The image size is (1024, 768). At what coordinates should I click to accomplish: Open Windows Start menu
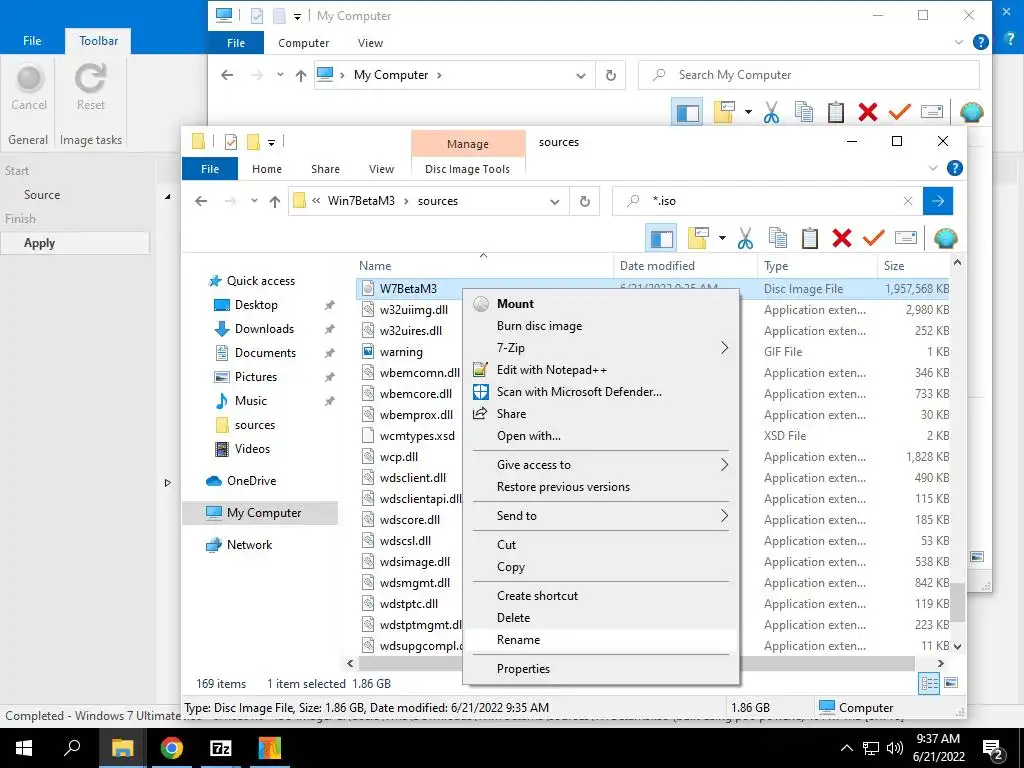pos(24,748)
